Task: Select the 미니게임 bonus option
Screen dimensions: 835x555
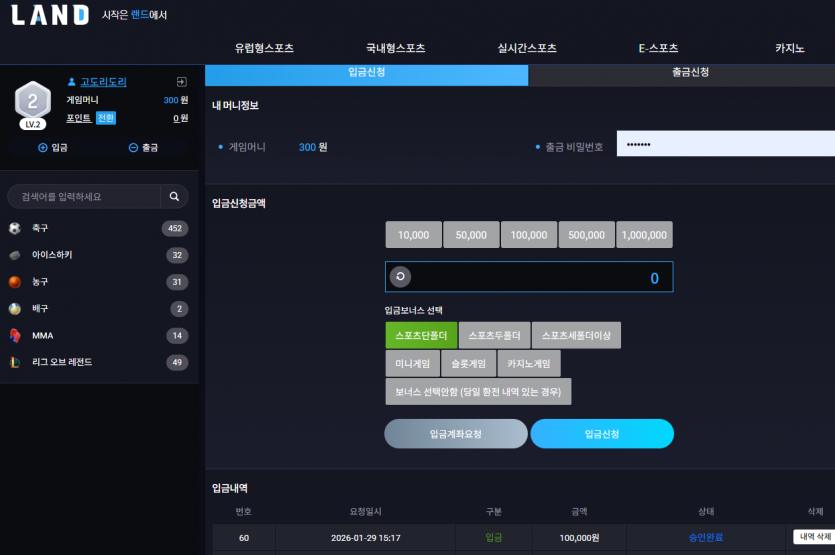Action: point(413,363)
